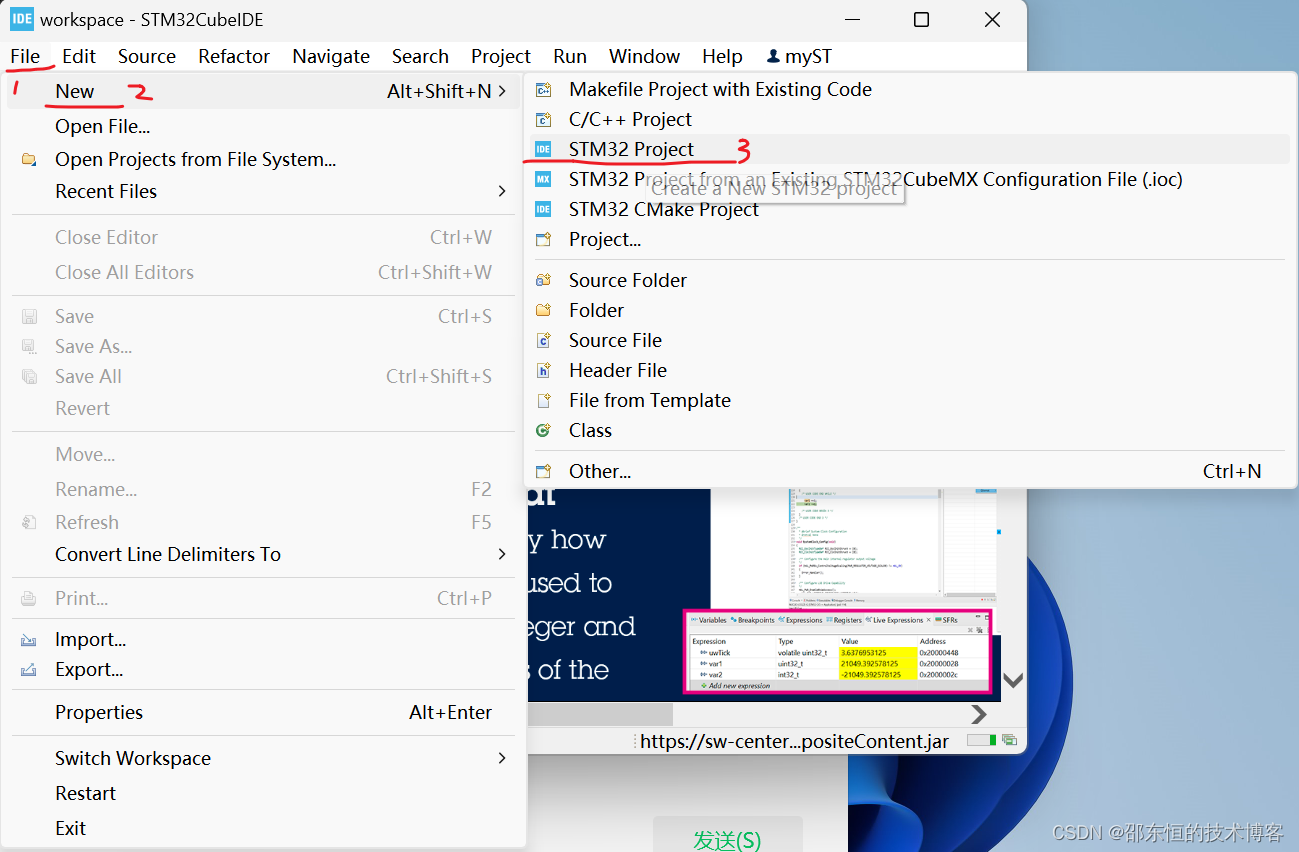The height and width of the screenshot is (852, 1299).
Task: Click the Live Expressions screenshot thumbnail
Action: click(838, 652)
